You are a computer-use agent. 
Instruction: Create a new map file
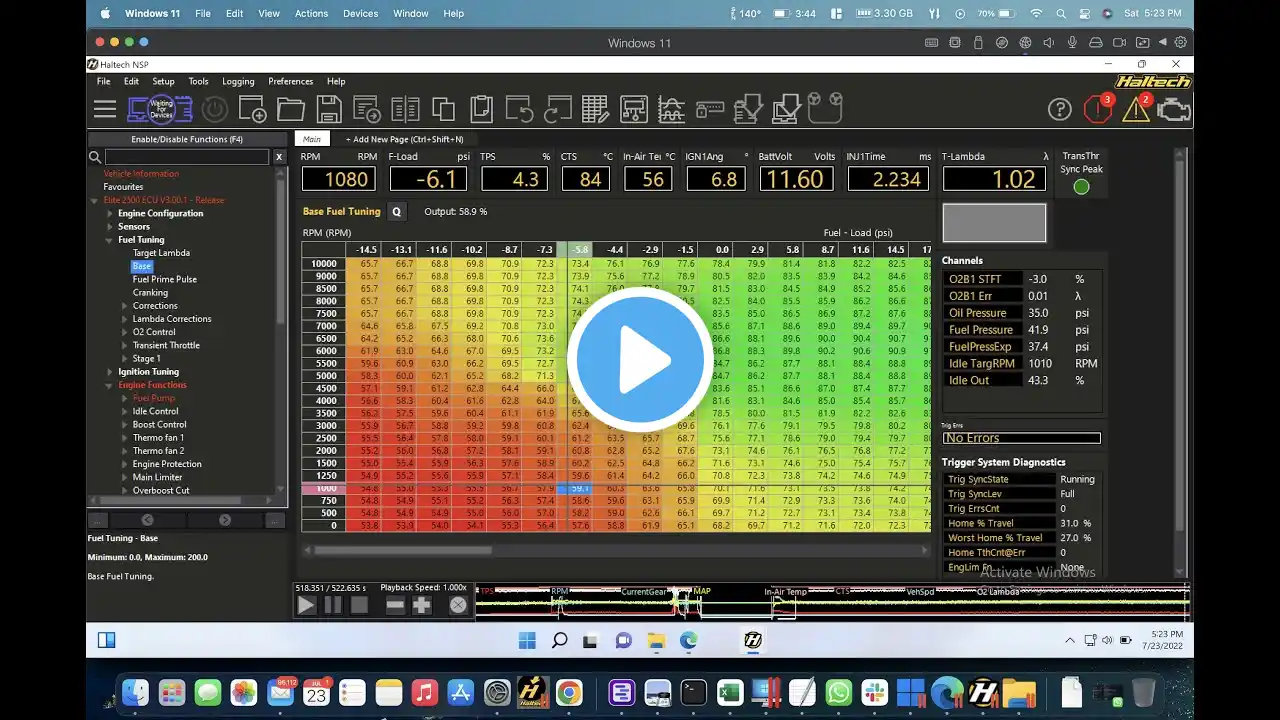pos(252,109)
